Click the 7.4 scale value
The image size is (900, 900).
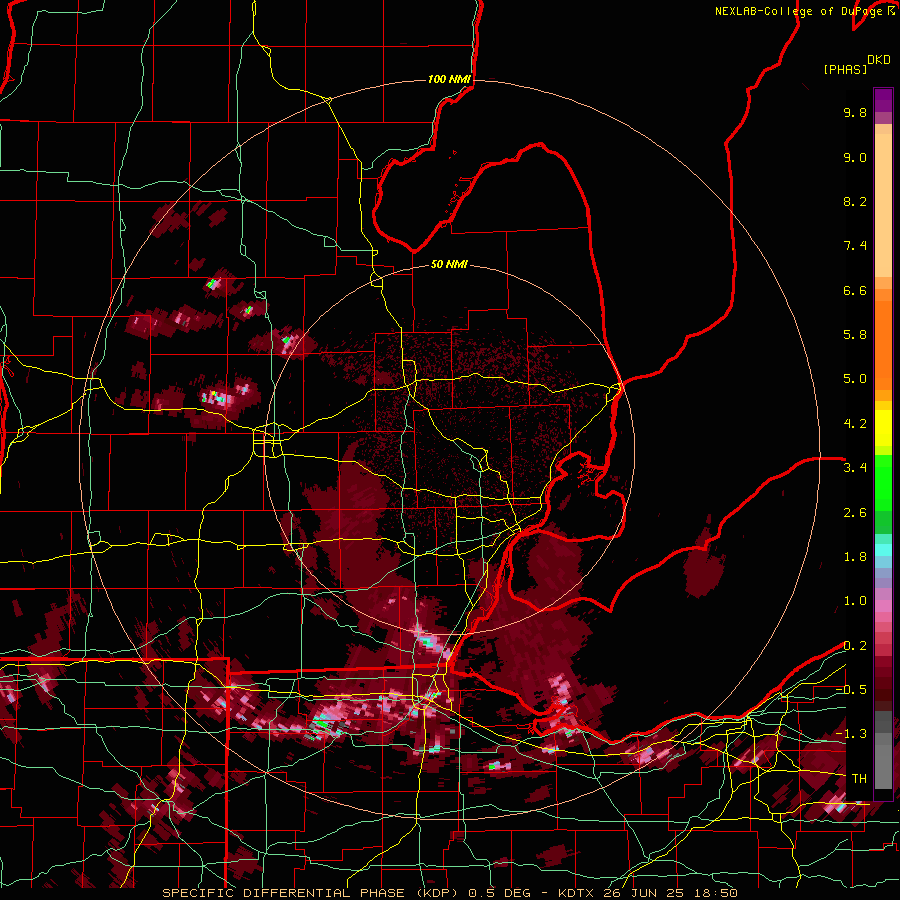[855, 246]
